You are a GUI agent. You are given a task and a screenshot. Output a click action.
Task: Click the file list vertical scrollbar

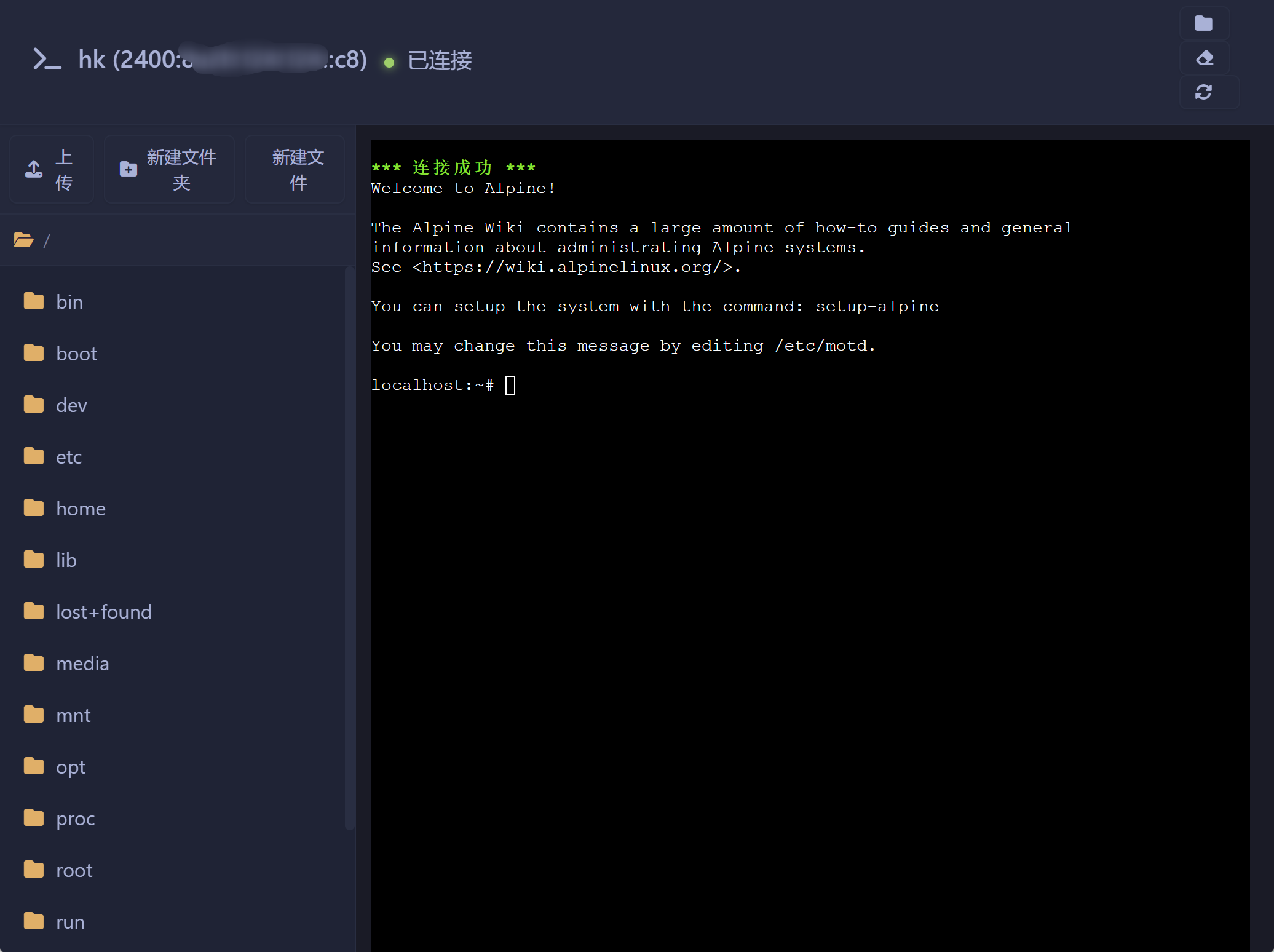click(350, 549)
